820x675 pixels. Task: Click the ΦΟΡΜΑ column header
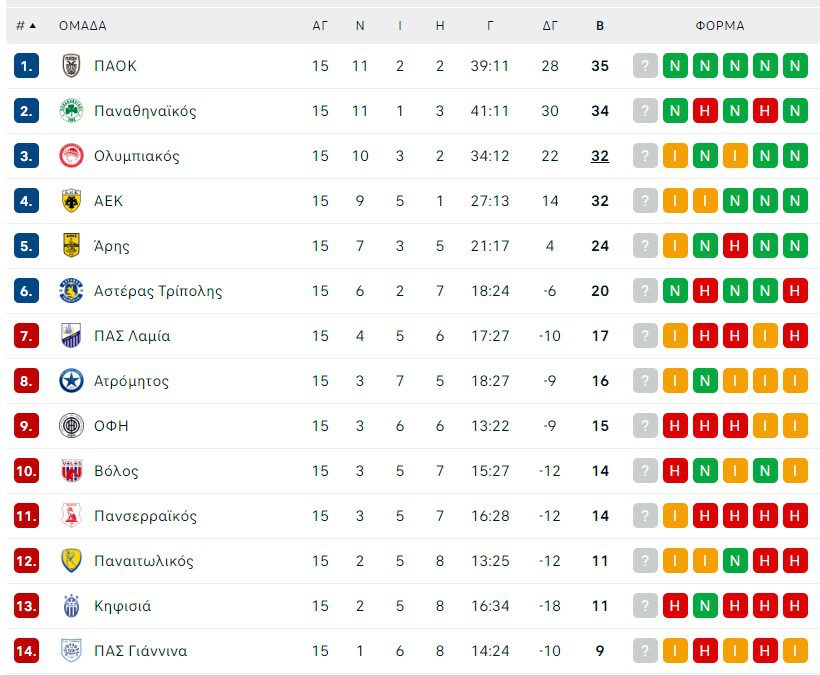pos(720,26)
